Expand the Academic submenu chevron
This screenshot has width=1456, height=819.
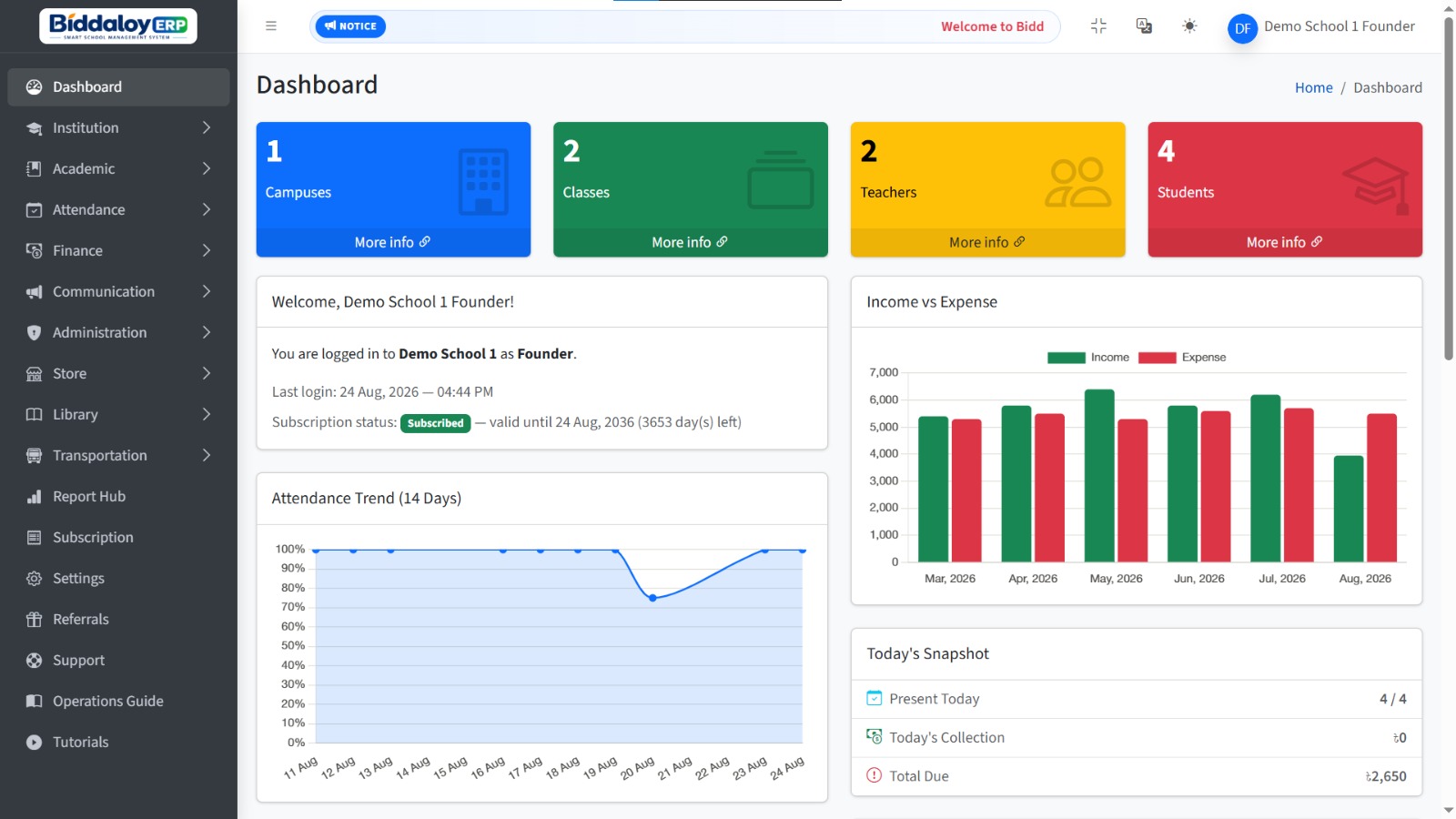(207, 169)
